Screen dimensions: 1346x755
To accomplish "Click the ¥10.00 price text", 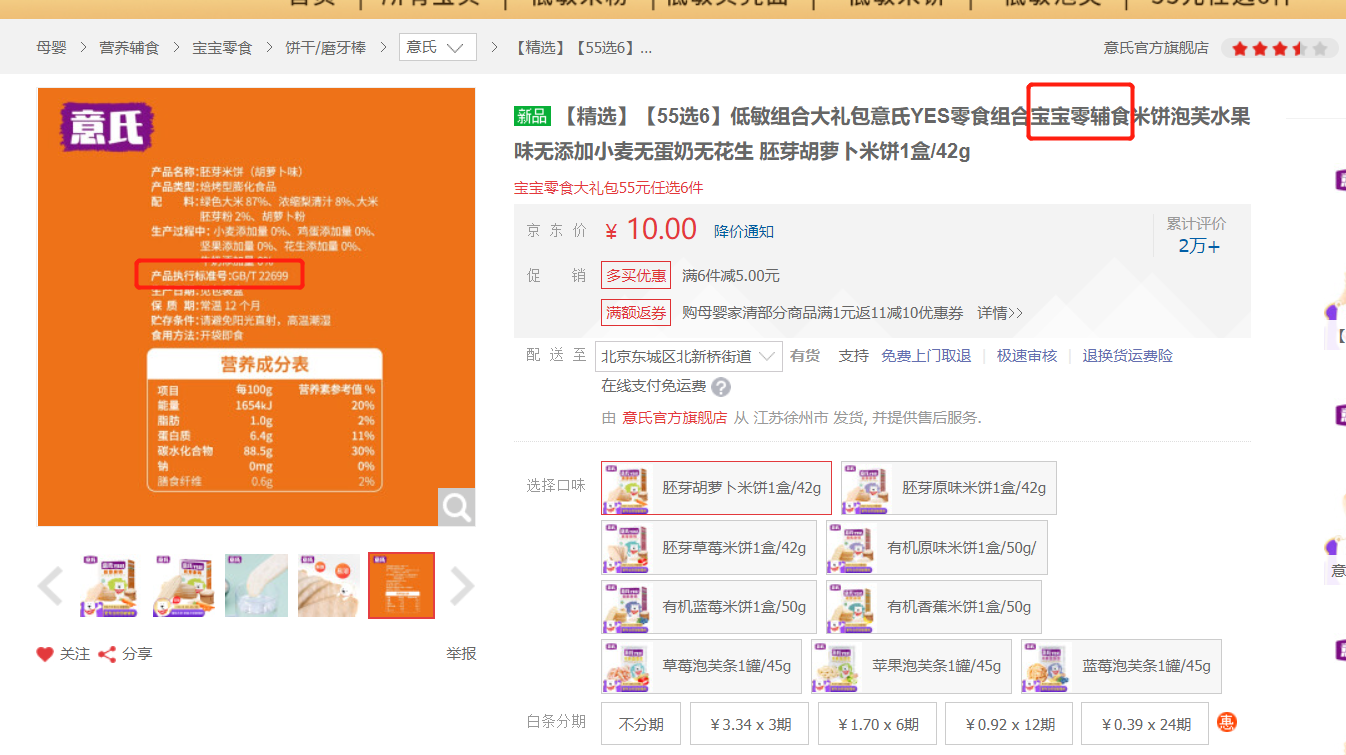I will click(x=651, y=230).
